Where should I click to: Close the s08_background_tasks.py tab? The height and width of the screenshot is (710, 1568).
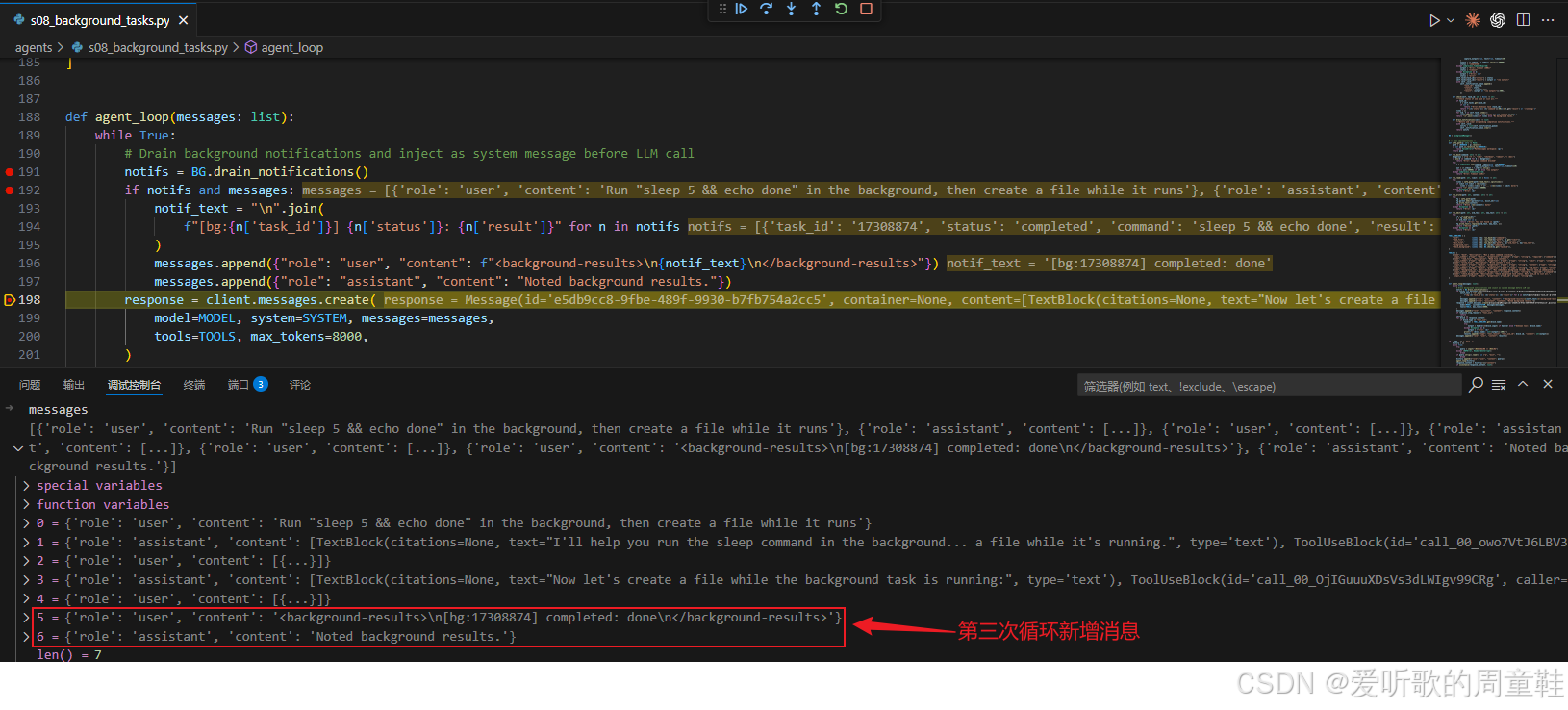[x=184, y=20]
